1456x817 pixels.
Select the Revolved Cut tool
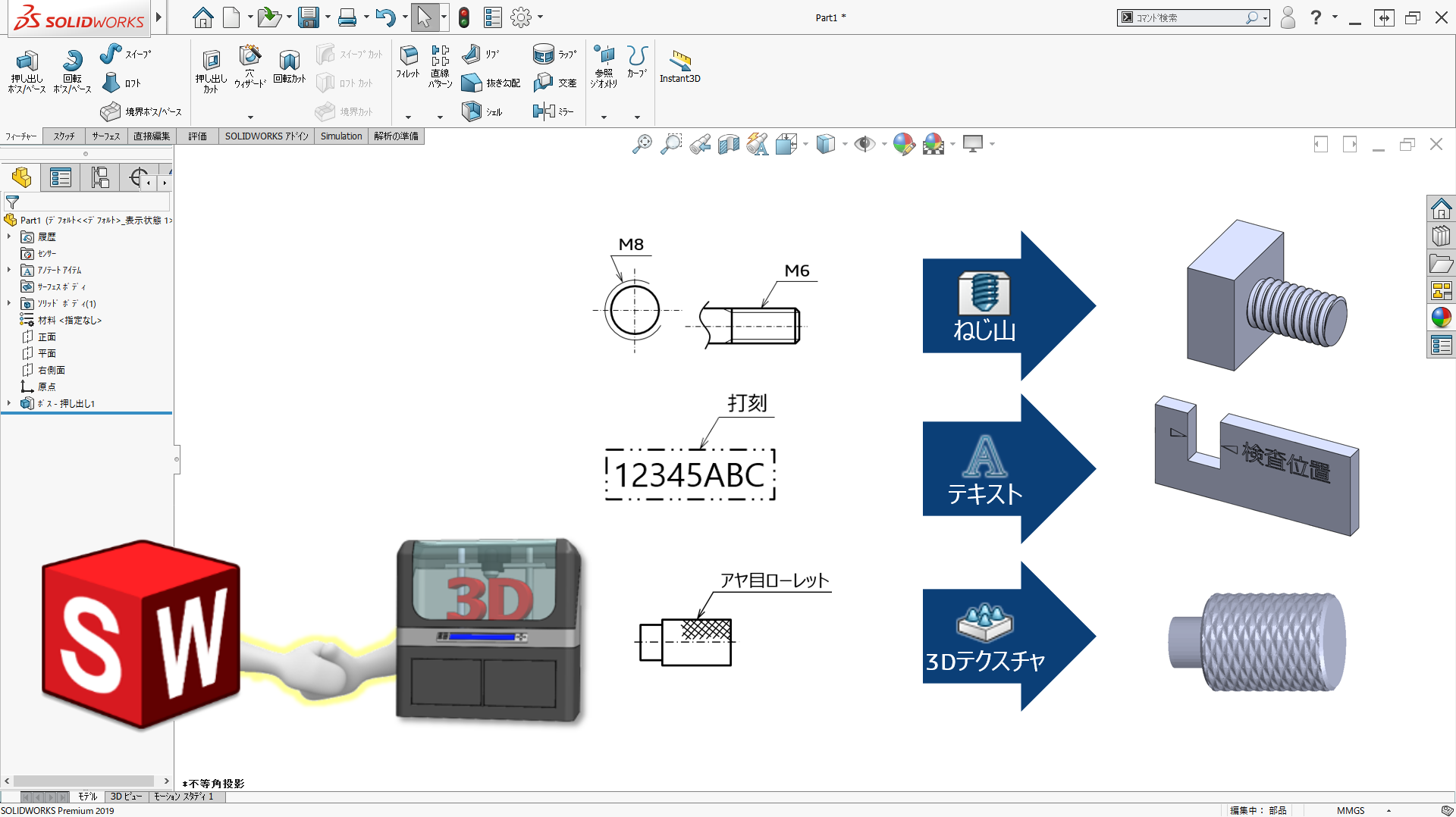coord(289,67)
